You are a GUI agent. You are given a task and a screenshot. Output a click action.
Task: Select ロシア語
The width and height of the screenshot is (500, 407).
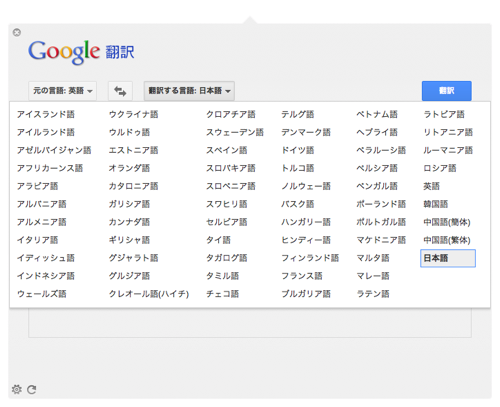tap(440, 168)
